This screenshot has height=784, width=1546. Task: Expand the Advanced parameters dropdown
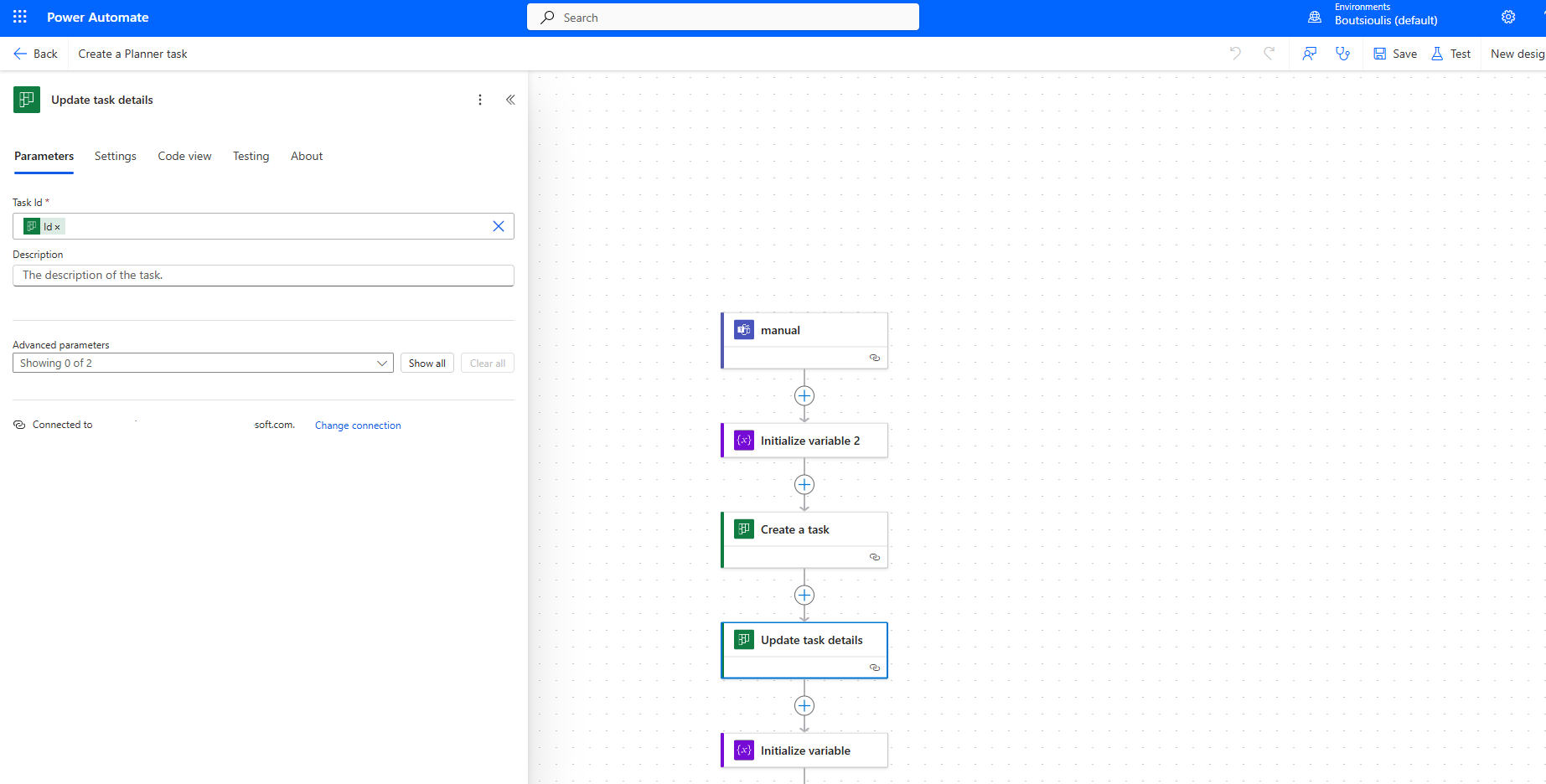(x=203, y=363)
